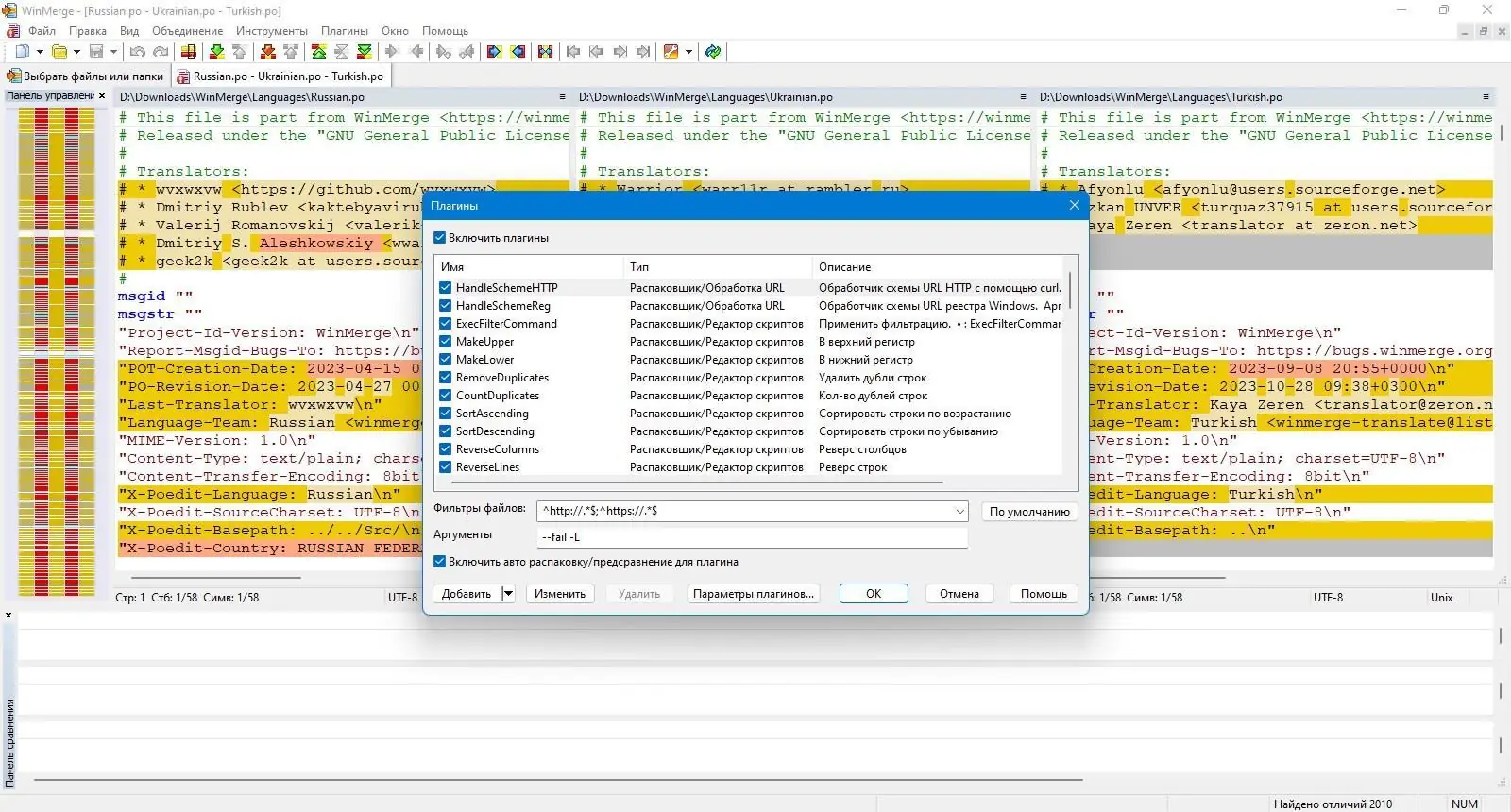Click the Open folder toolbar icon
Image resolution: width=1511 pixels, height=812 pixels.
pyautogui.click(x=59, y=52)
